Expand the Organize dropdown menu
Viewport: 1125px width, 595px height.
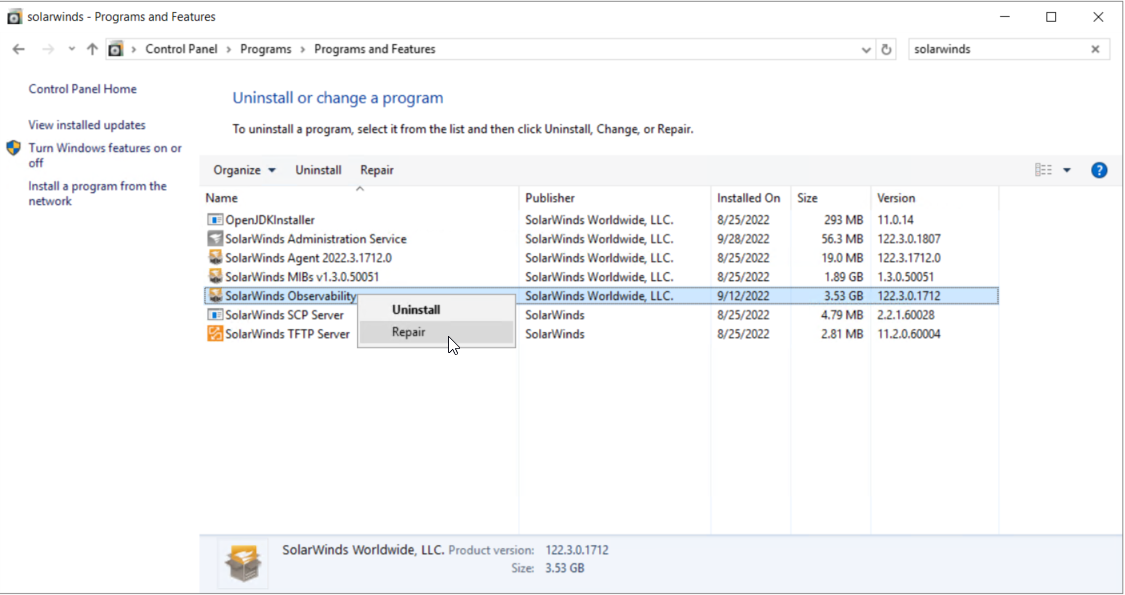click(245, 170)
